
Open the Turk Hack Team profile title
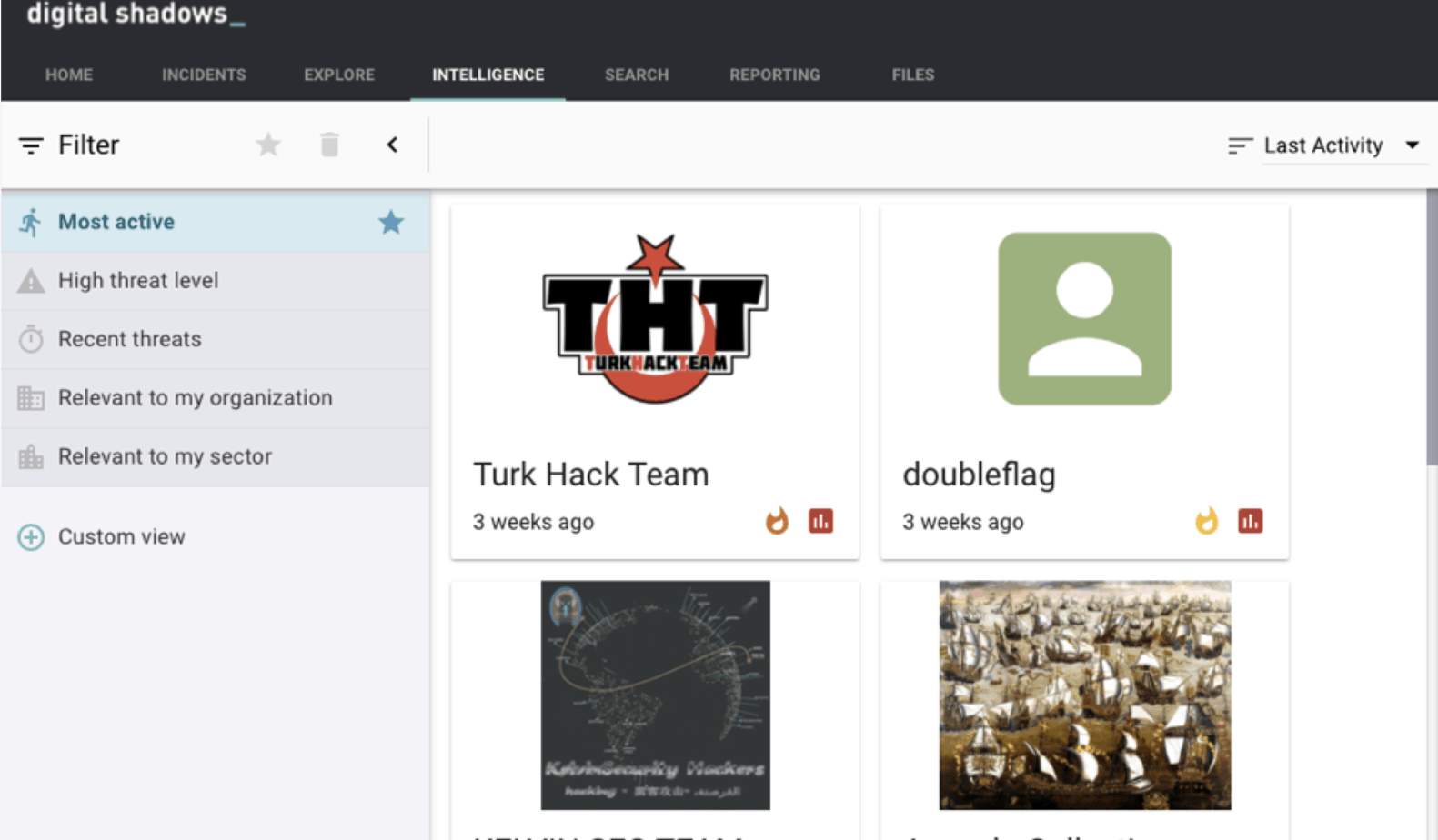point(590,475)
